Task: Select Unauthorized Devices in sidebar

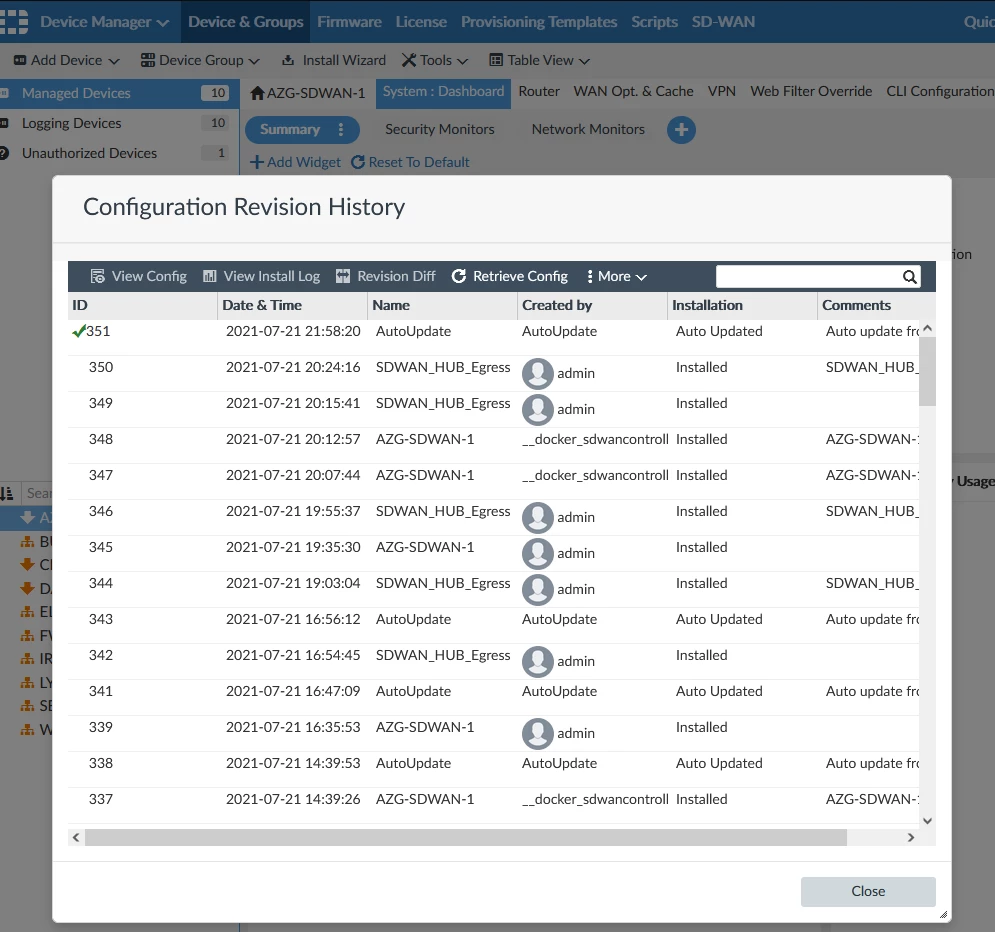Action: point(119,153)
